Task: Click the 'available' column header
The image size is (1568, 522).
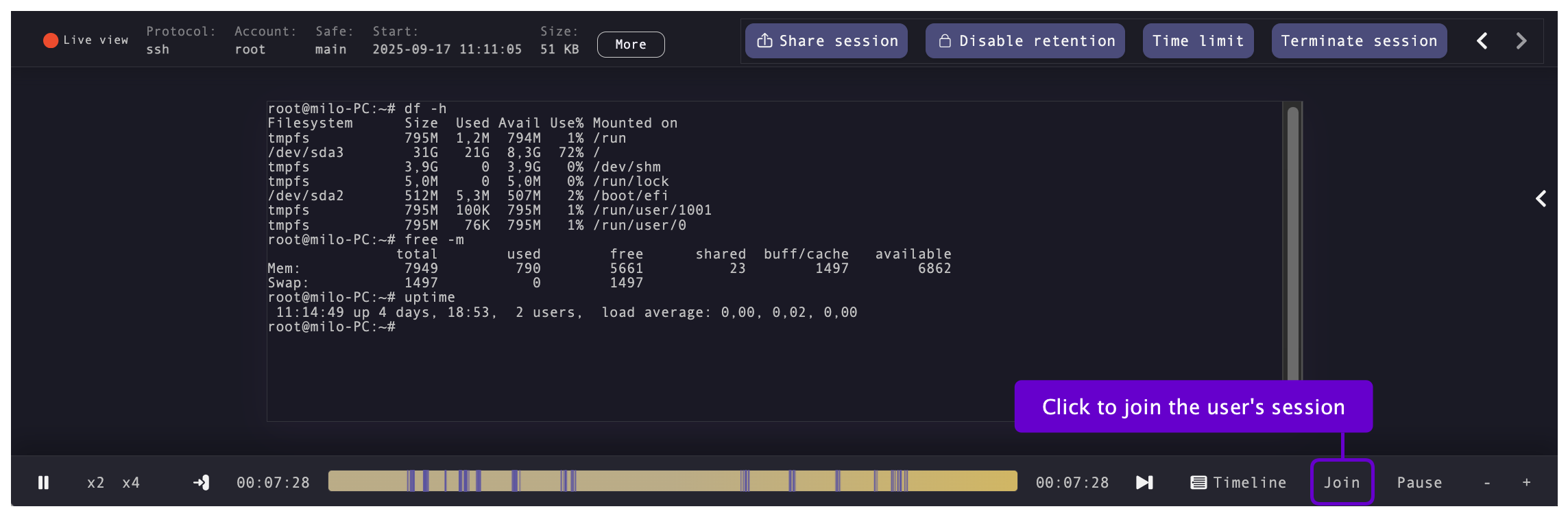Action: (913, 254)
